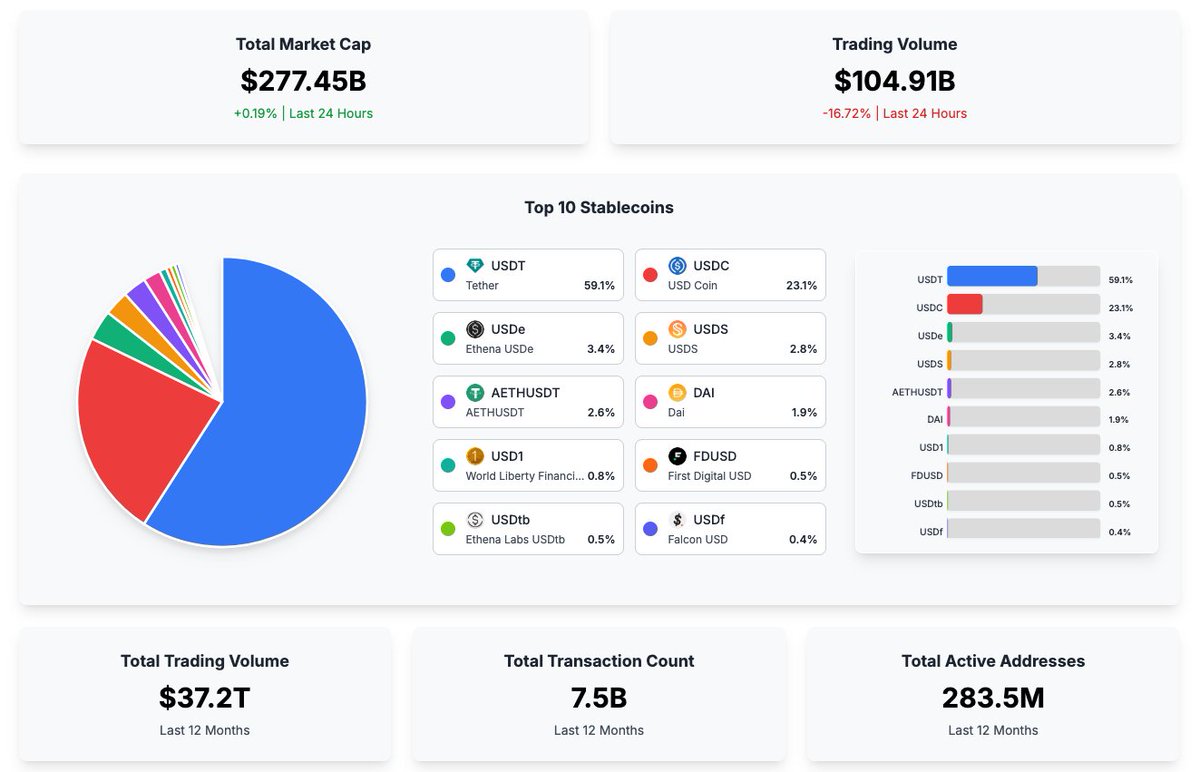
Task: Open the USDC stablecoin card
Action: (729, 274)
